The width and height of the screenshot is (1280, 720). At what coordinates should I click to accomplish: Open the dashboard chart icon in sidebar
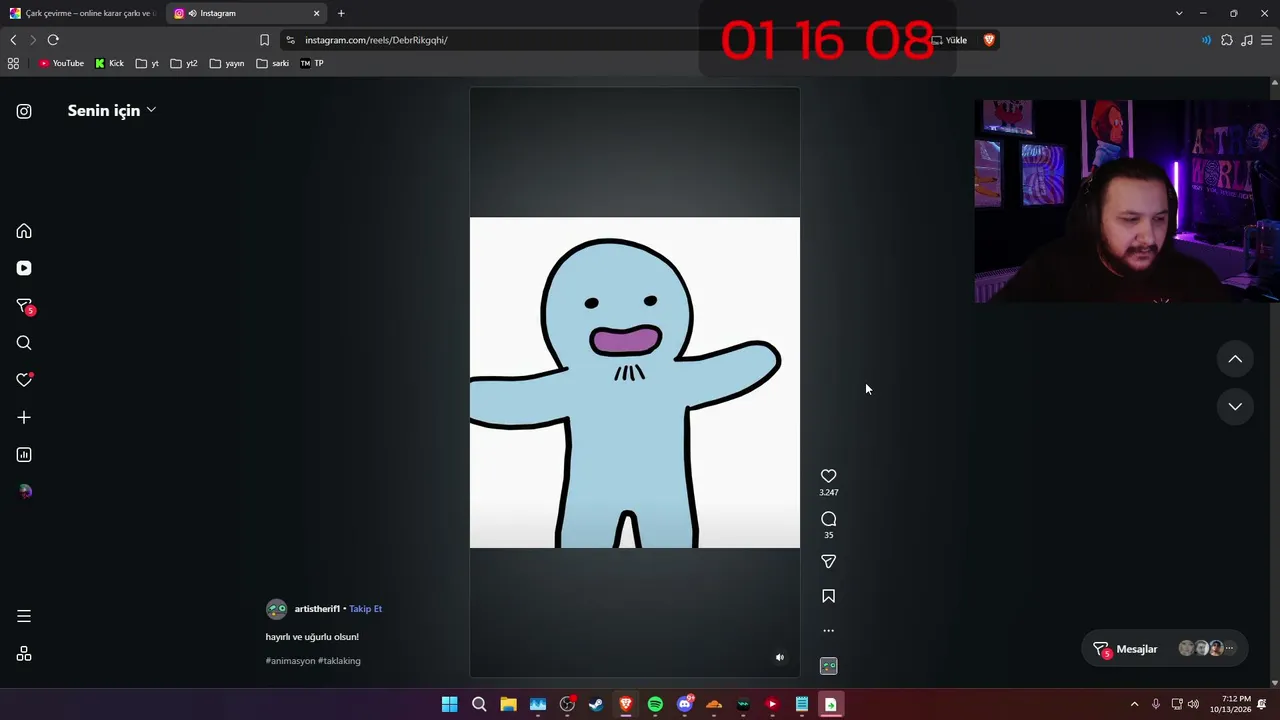[x=24, y=455]
